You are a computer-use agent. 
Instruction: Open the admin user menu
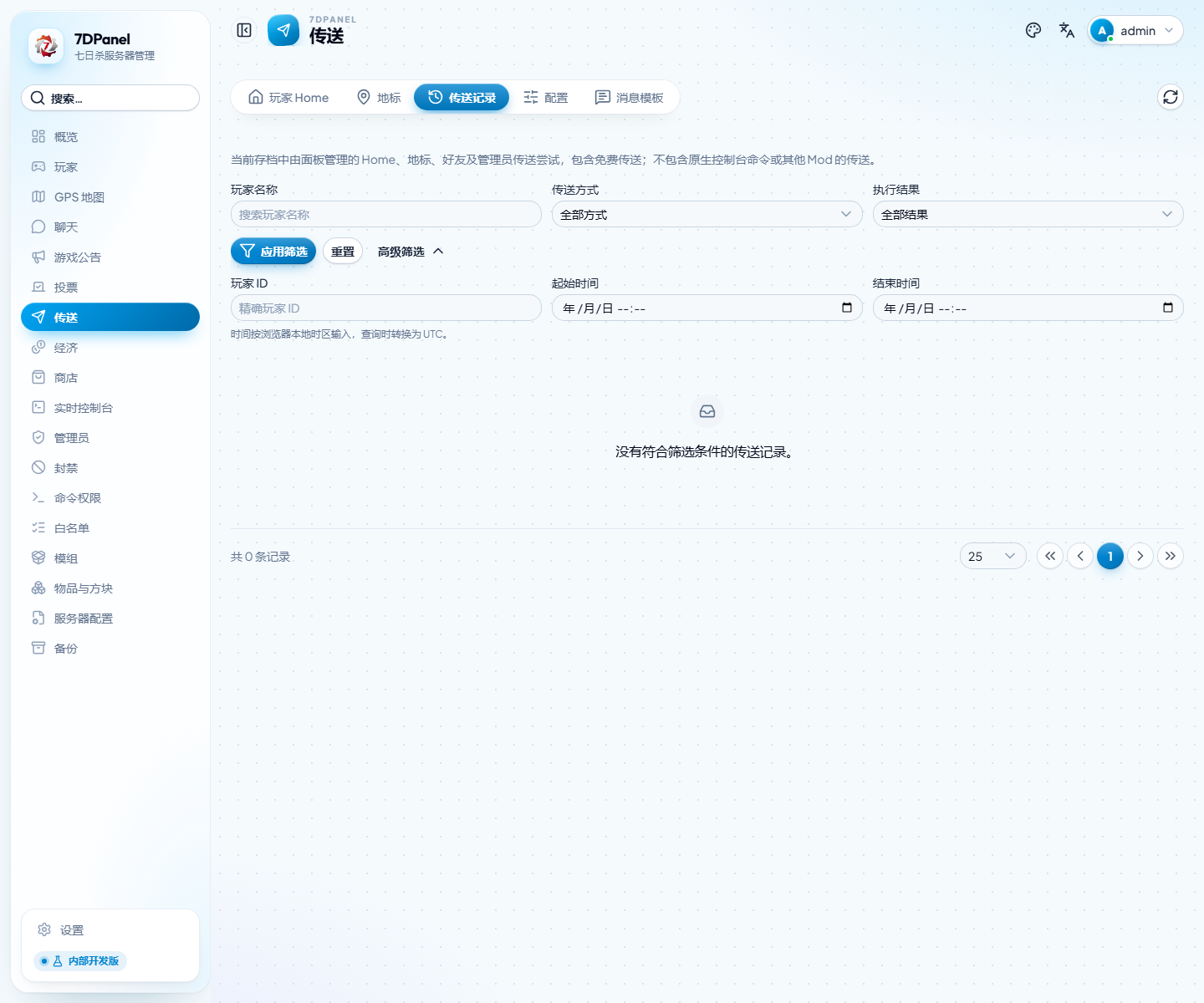coord(1135,30)
